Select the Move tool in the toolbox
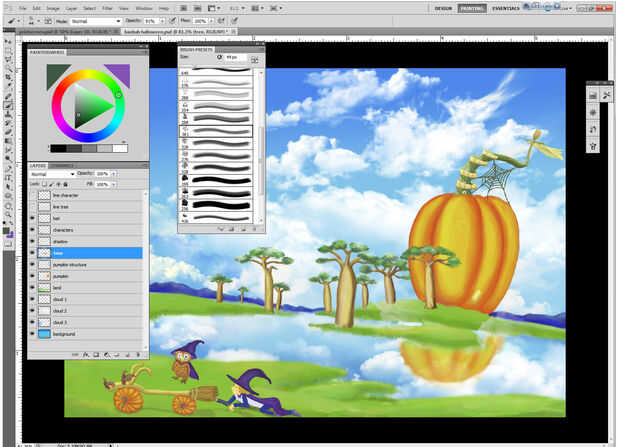The width and height of the screenshot is (620, 447). (x=8, y=41)
